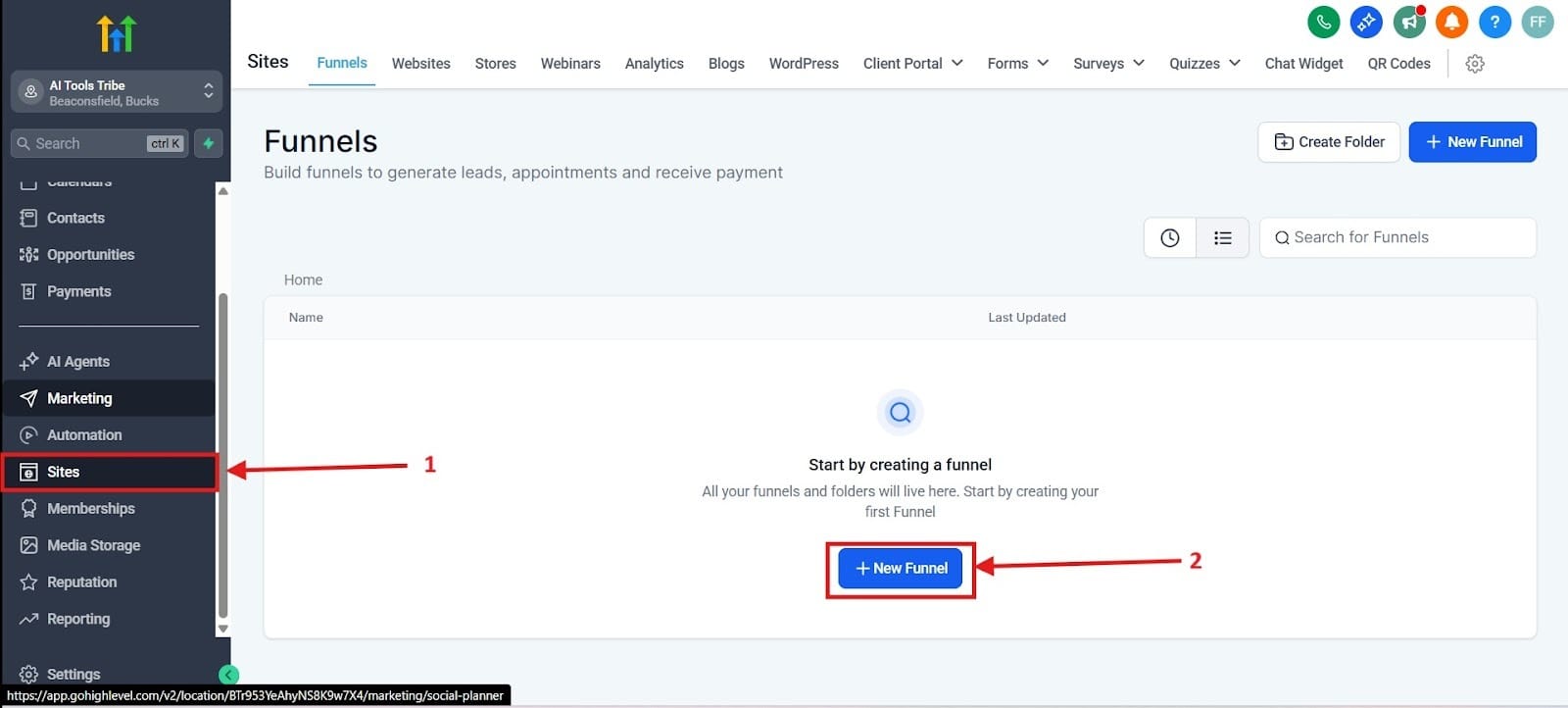Image resolution: width=1568 pixels, height=708 pixels.
Task: Switch to the WordPress tab
Action: [804, 64]
